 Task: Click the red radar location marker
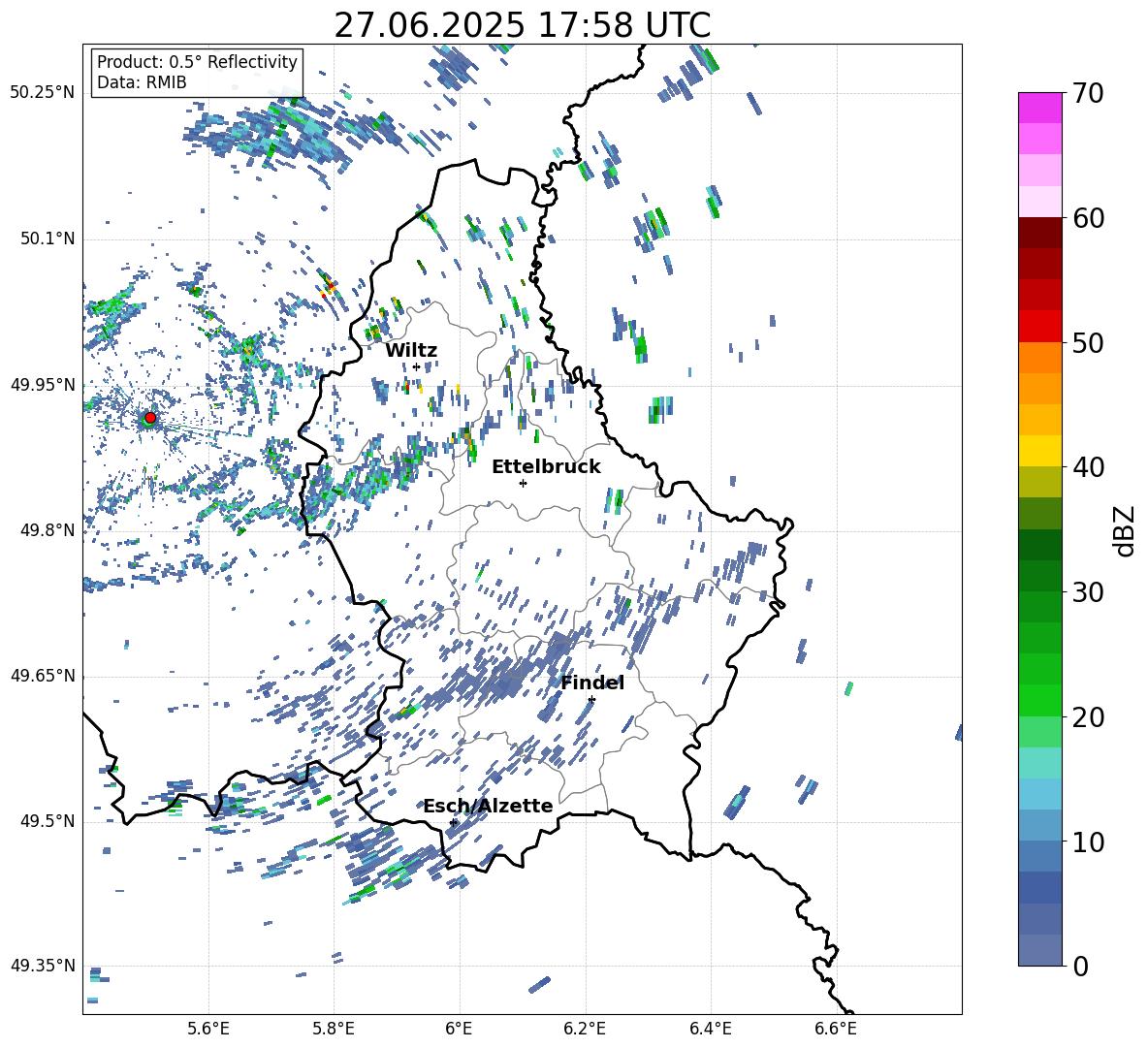click(x=150, y=417)
